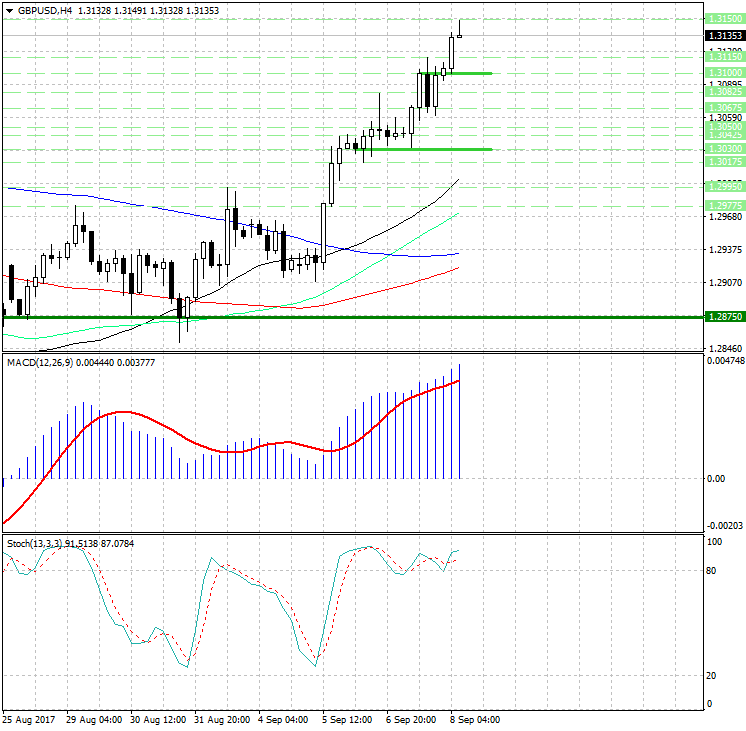Click the 1.29680 price axis value
746x731 pixels.
[725, 217]
